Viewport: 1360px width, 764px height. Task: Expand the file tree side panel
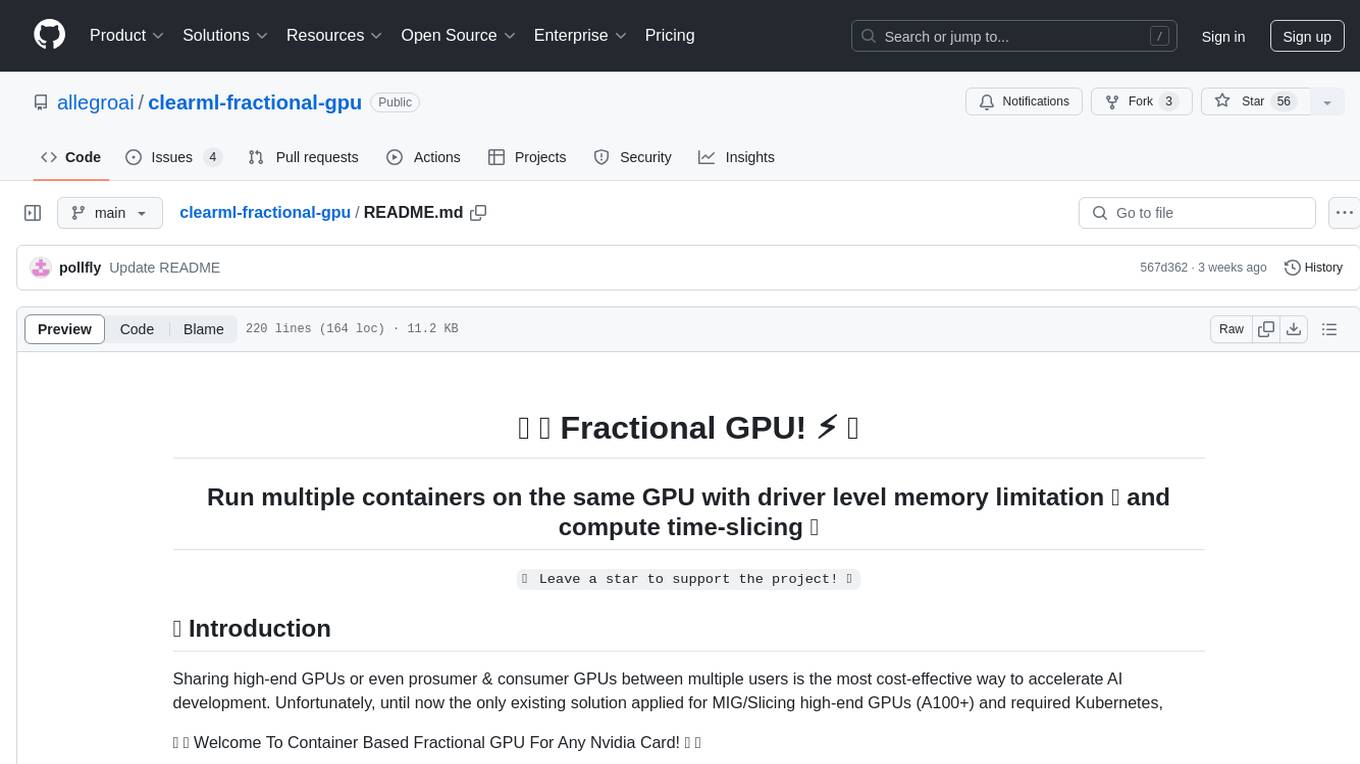pos(33,213)
